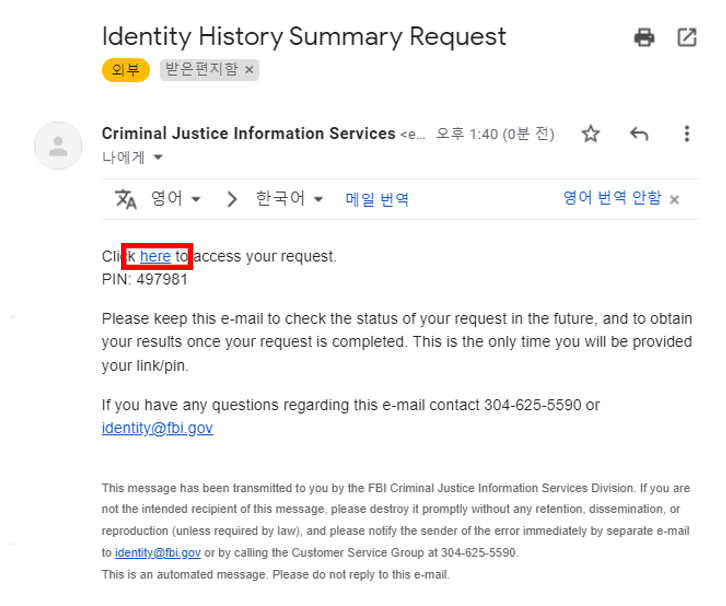Open the email in a new window
Viewport: 726px width, 606px height.
687,38
